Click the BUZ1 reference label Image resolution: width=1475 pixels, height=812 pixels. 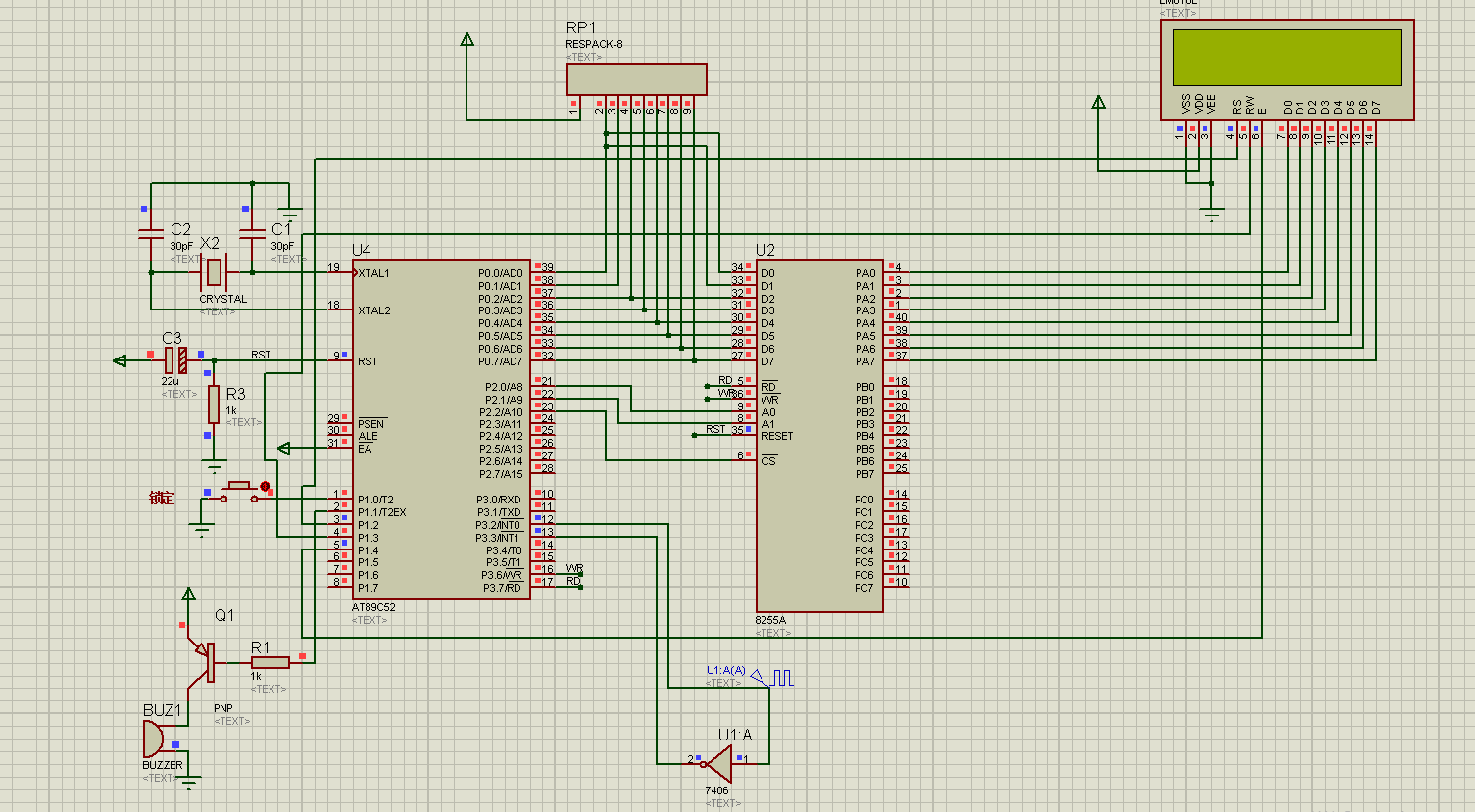163,710
